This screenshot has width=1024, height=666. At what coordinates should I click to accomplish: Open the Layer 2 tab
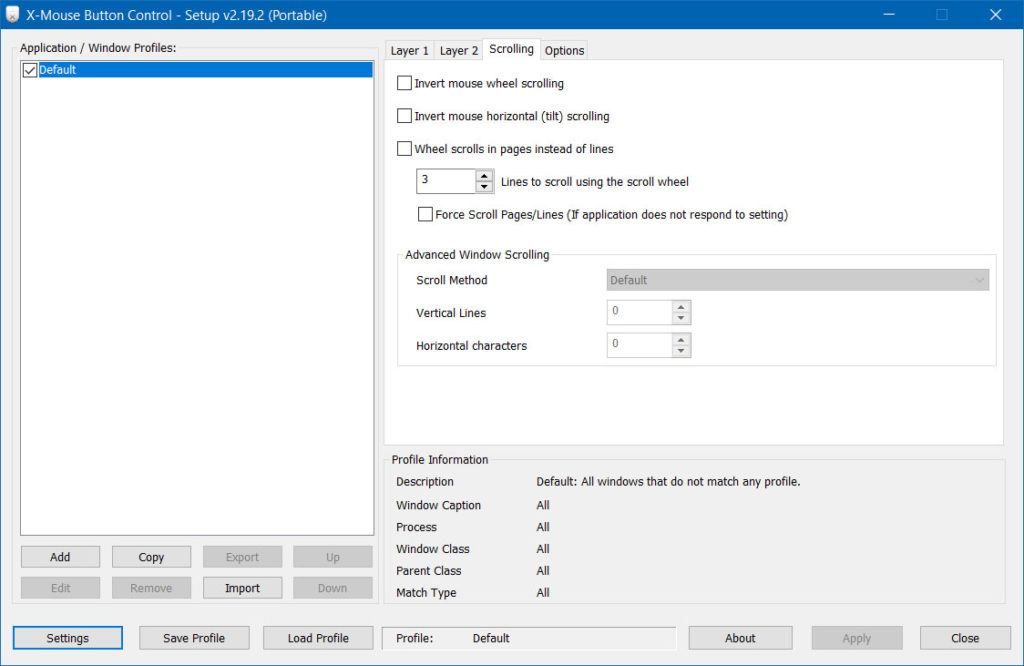coord(458,49)
